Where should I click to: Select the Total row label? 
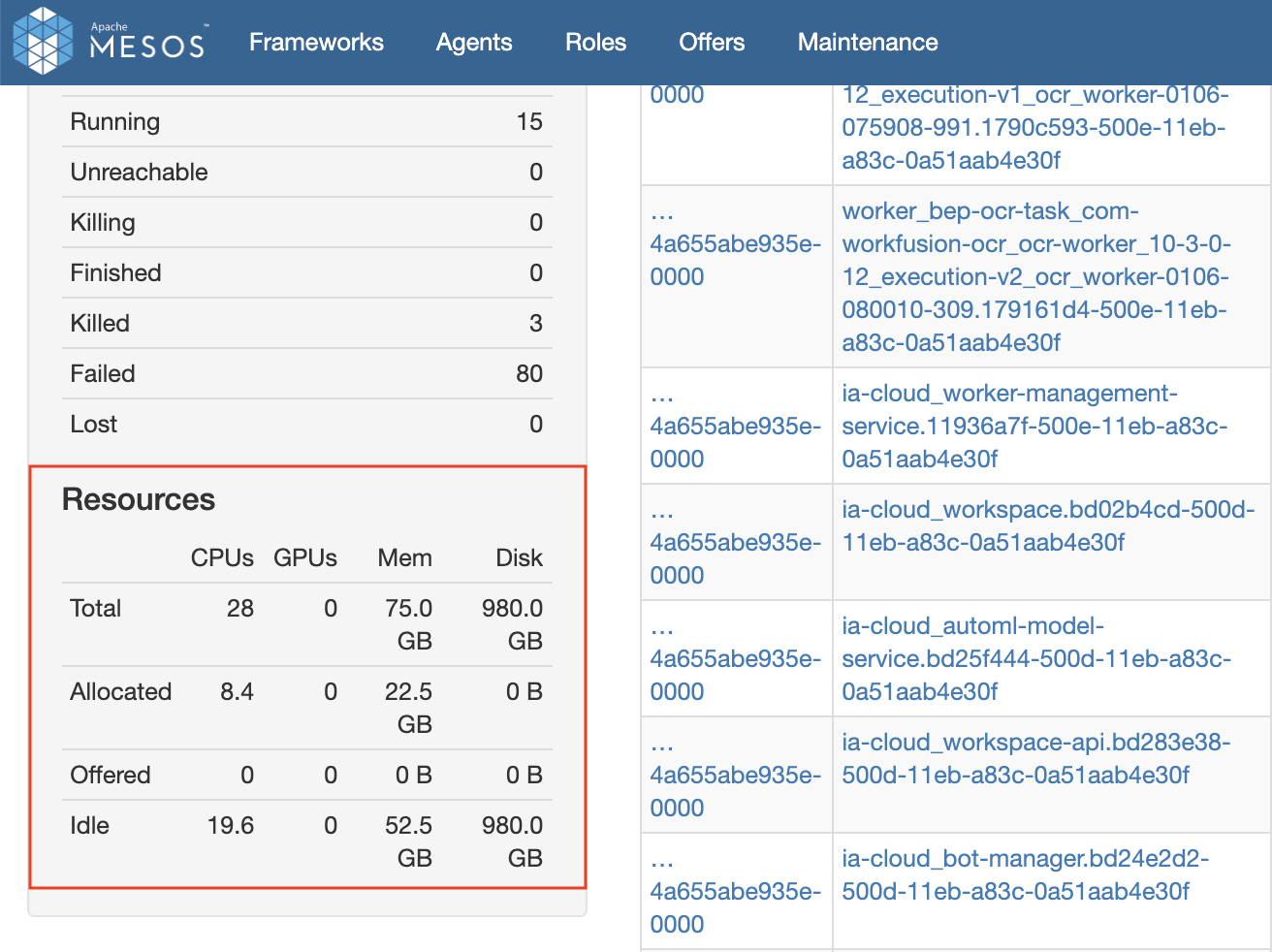96,608
